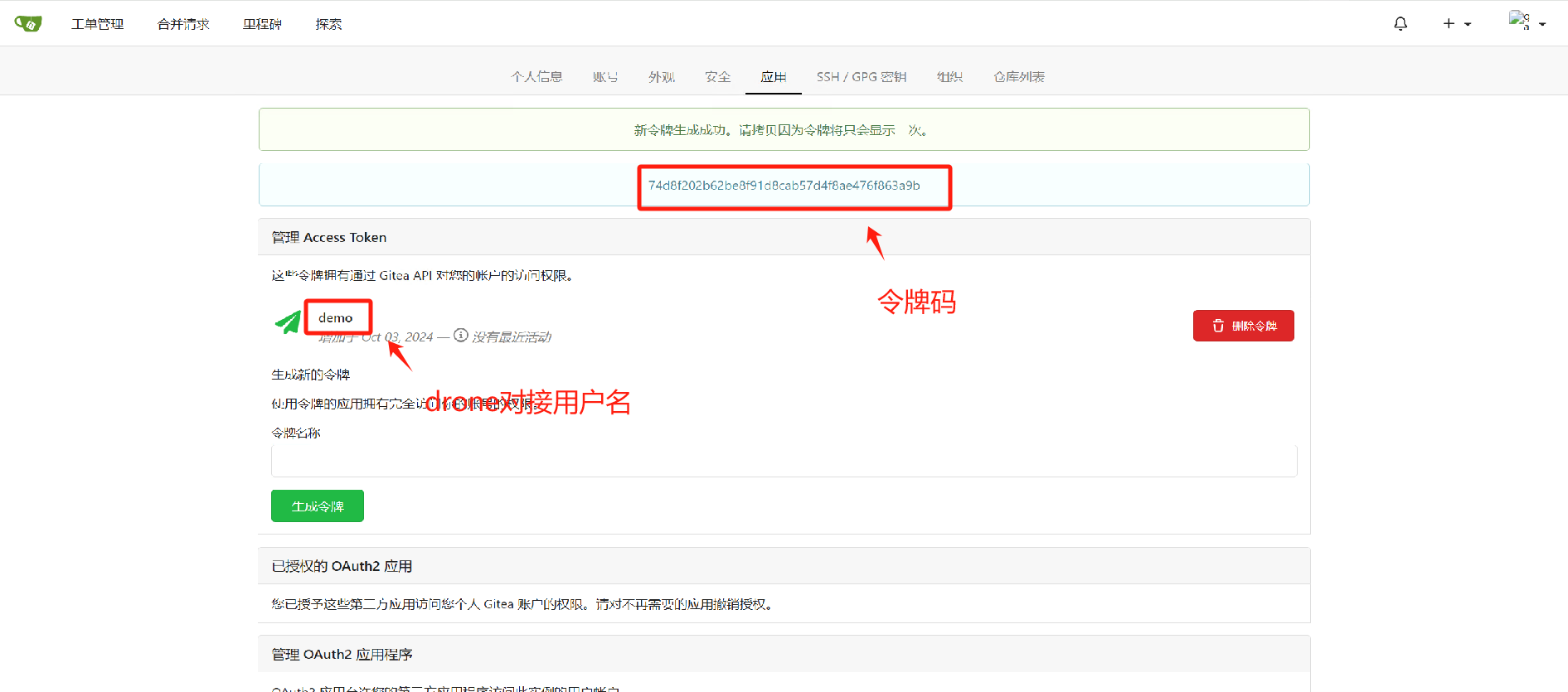Switch to the 安全 settings tab

click(x=718, y=77)
